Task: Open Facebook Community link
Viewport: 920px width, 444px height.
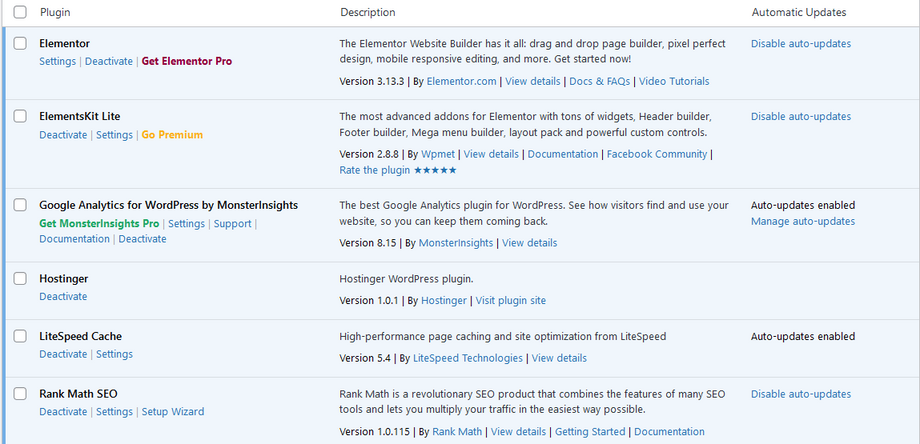Action: (x=657, y=154)
